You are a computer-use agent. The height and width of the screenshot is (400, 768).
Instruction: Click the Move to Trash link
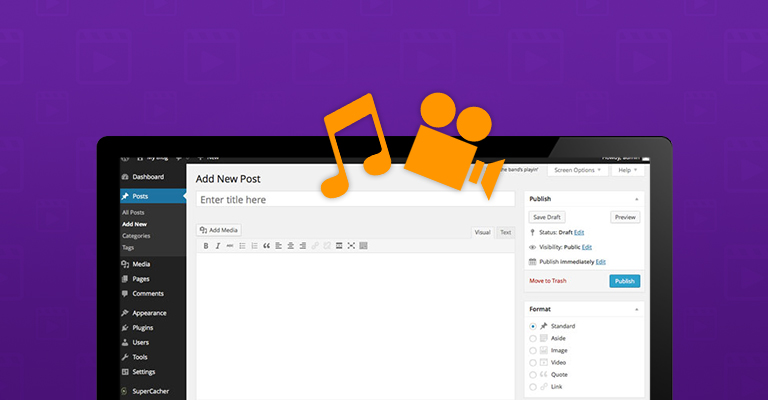548,281
